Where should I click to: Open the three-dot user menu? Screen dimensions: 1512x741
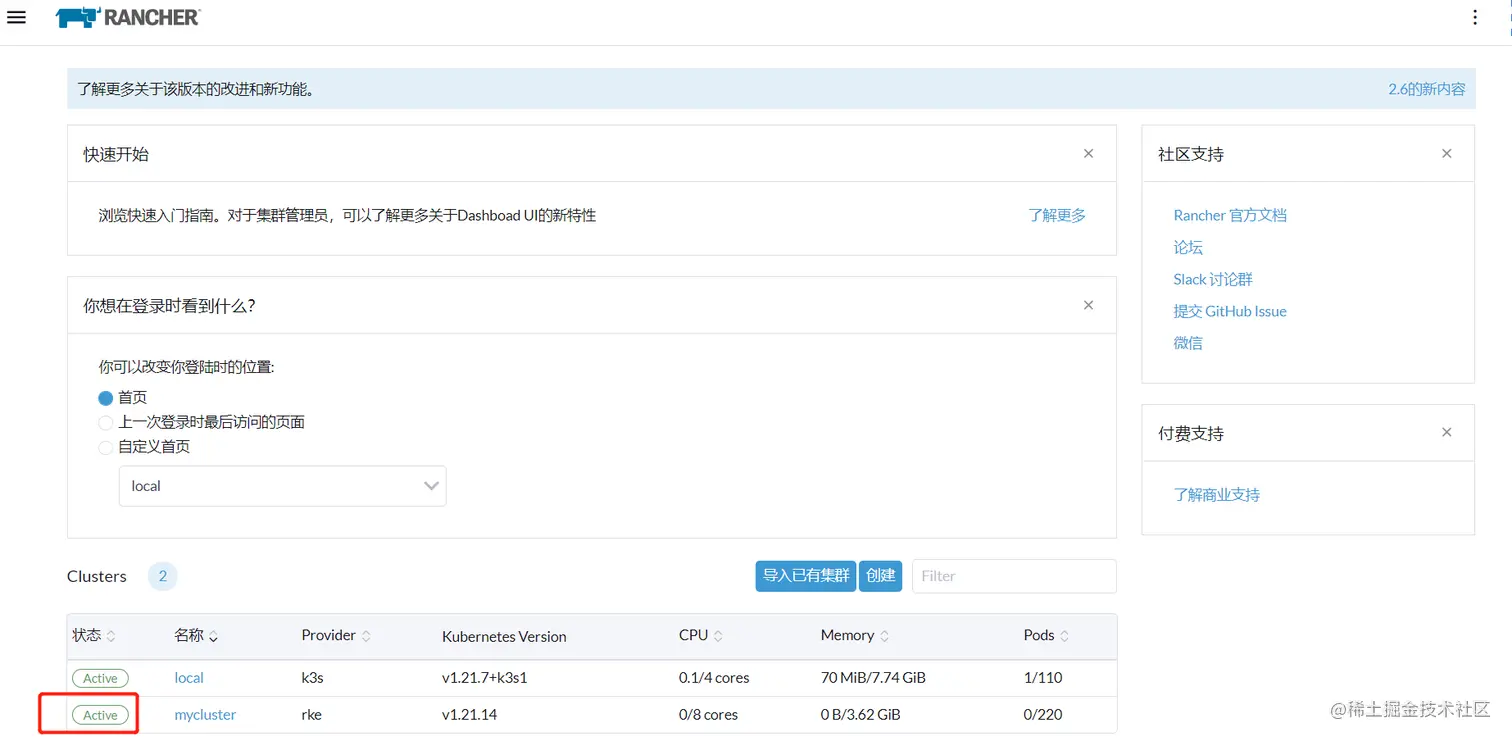(1475, 17)
